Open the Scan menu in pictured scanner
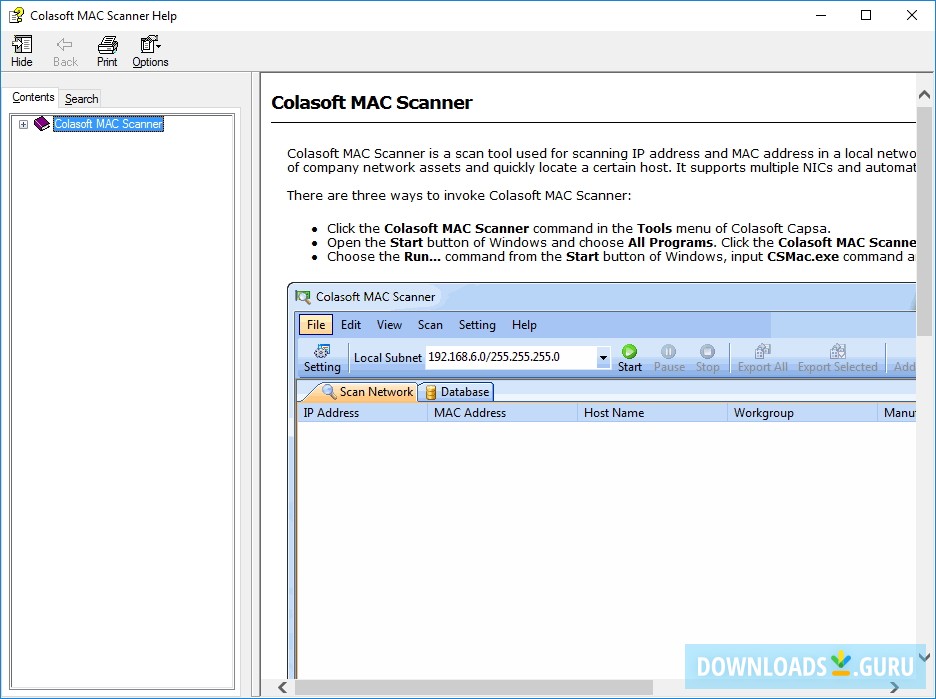Image resolution: width=936 pixels, height=699 pixels. (x=430, y=325)
